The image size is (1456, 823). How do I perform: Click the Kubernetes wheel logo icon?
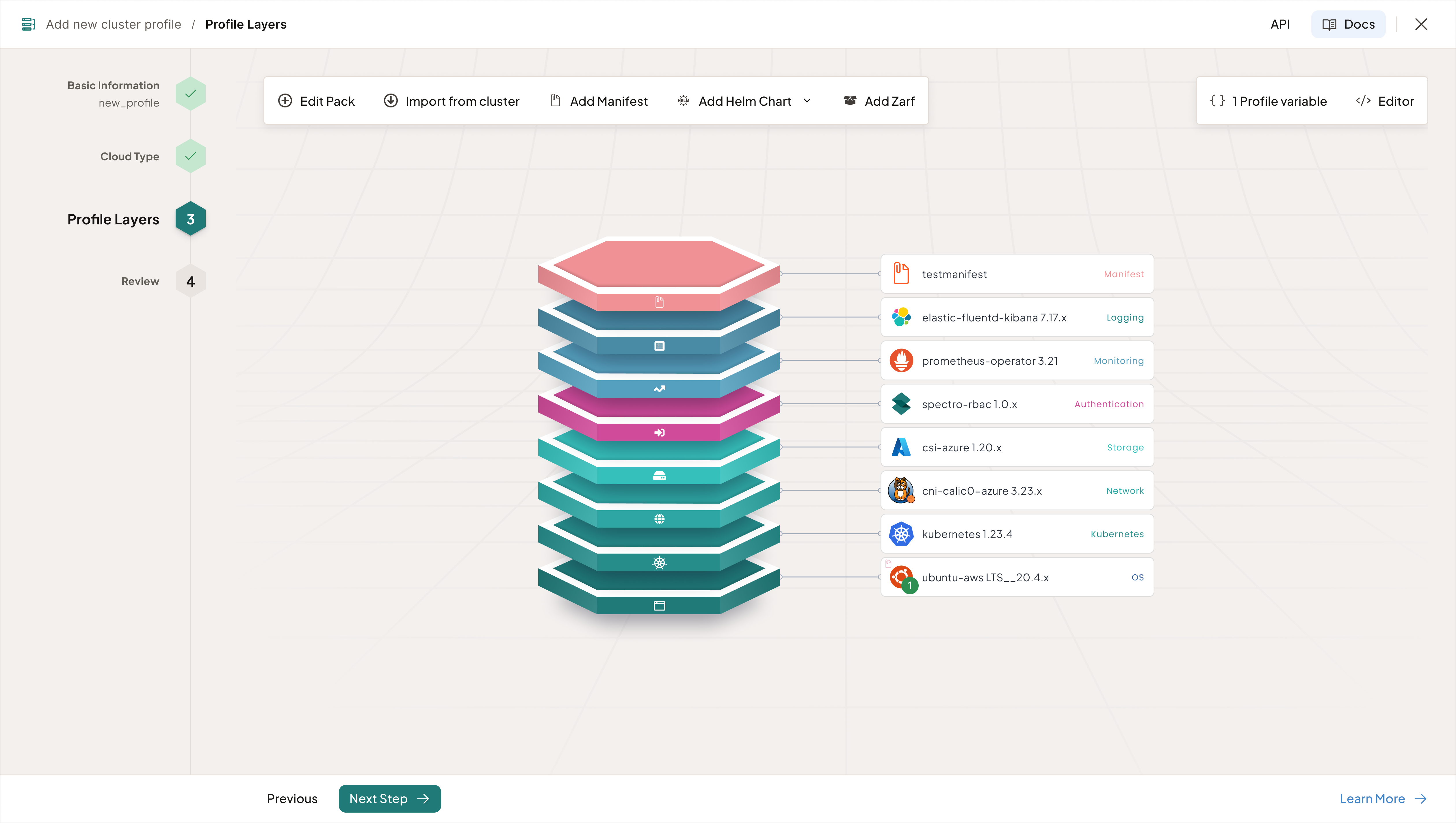(901, 534)
